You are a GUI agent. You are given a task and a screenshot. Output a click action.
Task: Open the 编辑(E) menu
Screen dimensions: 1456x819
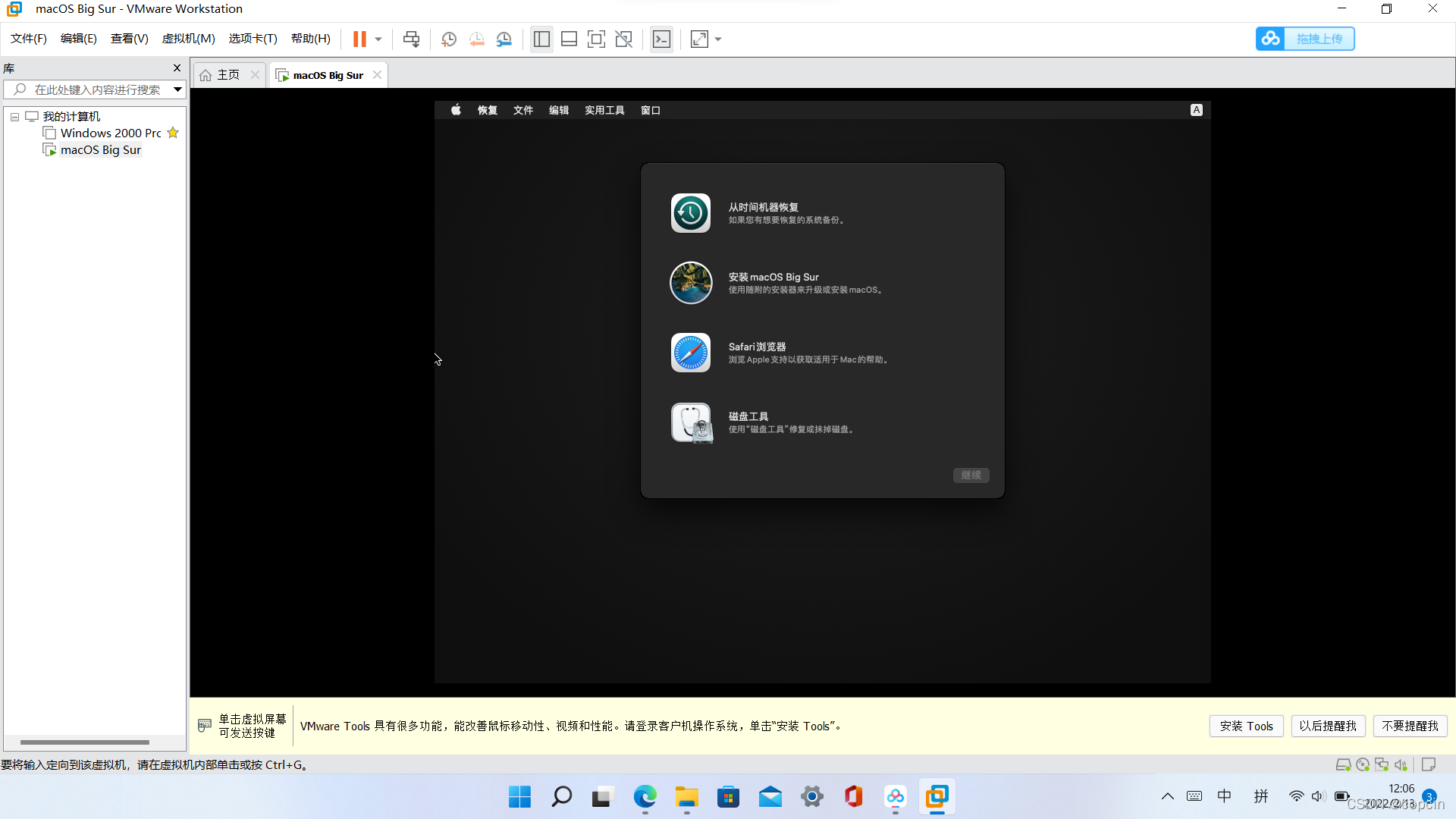pyautogui.click(x=79, y=39)
